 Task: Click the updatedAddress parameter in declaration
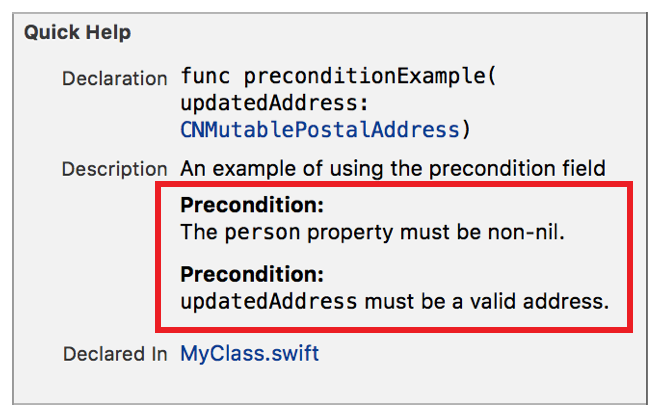(265, 104)
